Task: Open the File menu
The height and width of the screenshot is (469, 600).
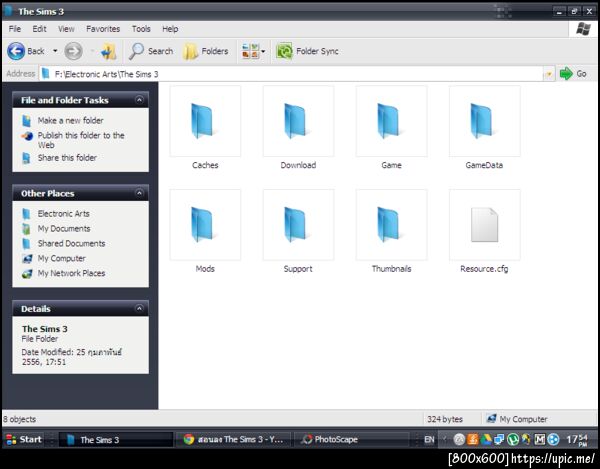Action: tap(15, 29)
